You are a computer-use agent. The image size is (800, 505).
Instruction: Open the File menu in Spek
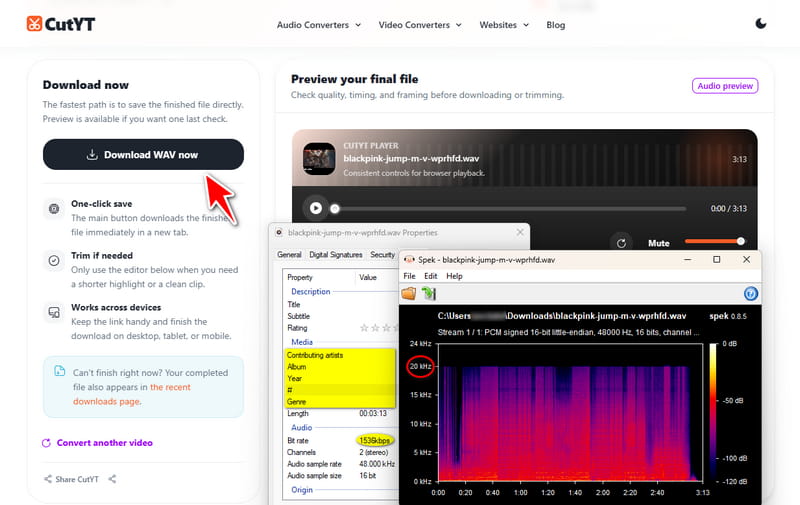410,276
